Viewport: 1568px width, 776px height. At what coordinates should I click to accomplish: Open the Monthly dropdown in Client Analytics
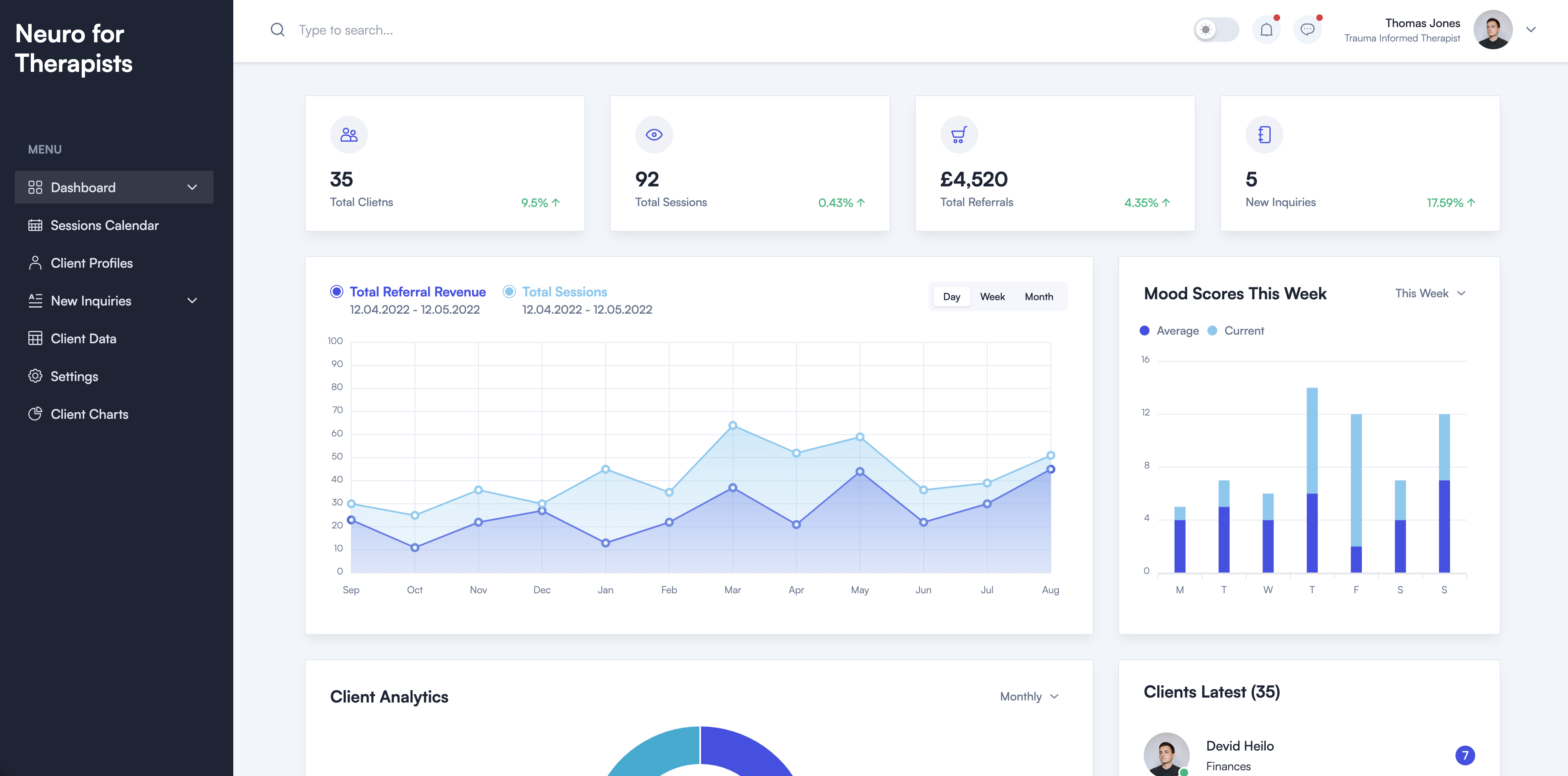pos(1029,696)
